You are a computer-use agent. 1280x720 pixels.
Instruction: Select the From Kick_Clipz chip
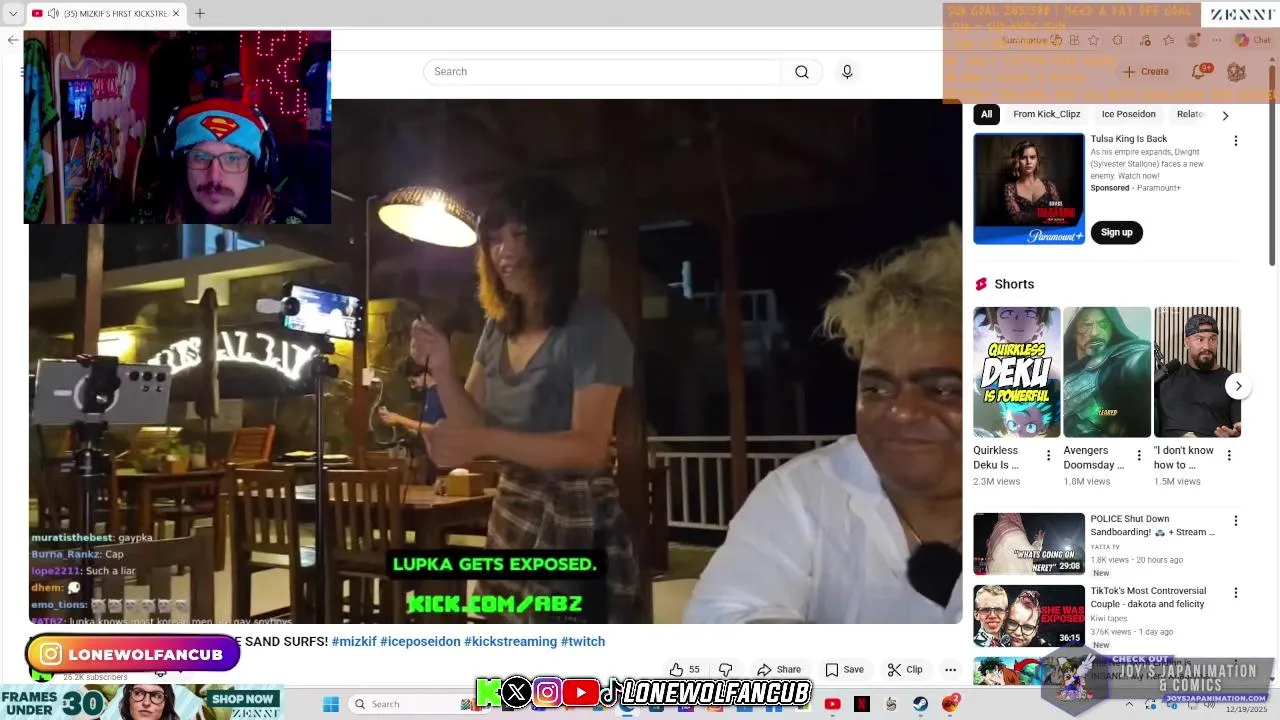[x=1046, y=114]
